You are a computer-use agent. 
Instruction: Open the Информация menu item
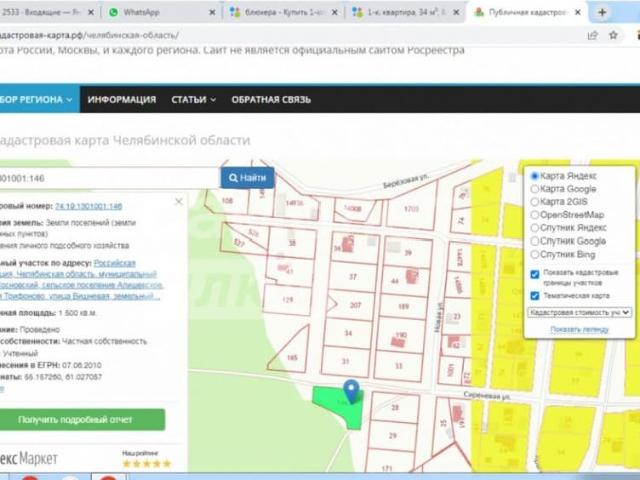pyautogui.click(x=121, y=100)
